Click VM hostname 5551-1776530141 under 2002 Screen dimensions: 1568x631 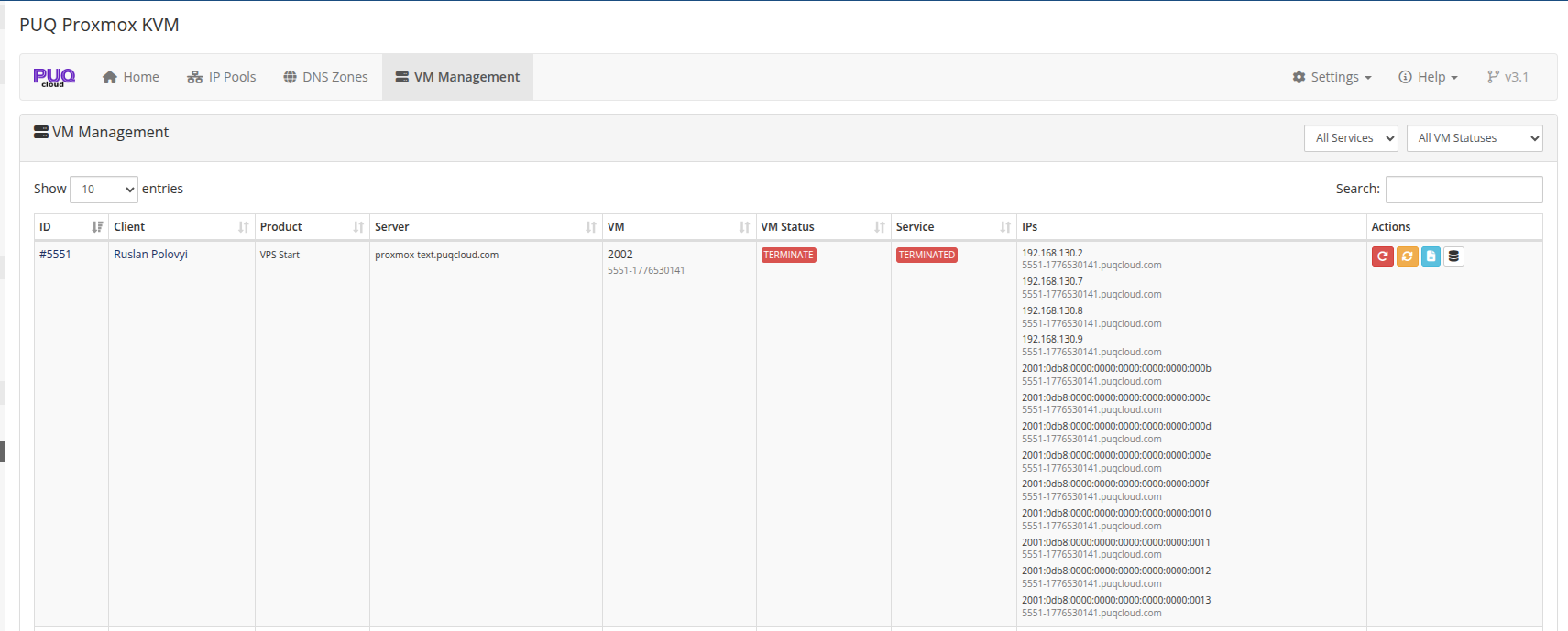pos(646,270)
